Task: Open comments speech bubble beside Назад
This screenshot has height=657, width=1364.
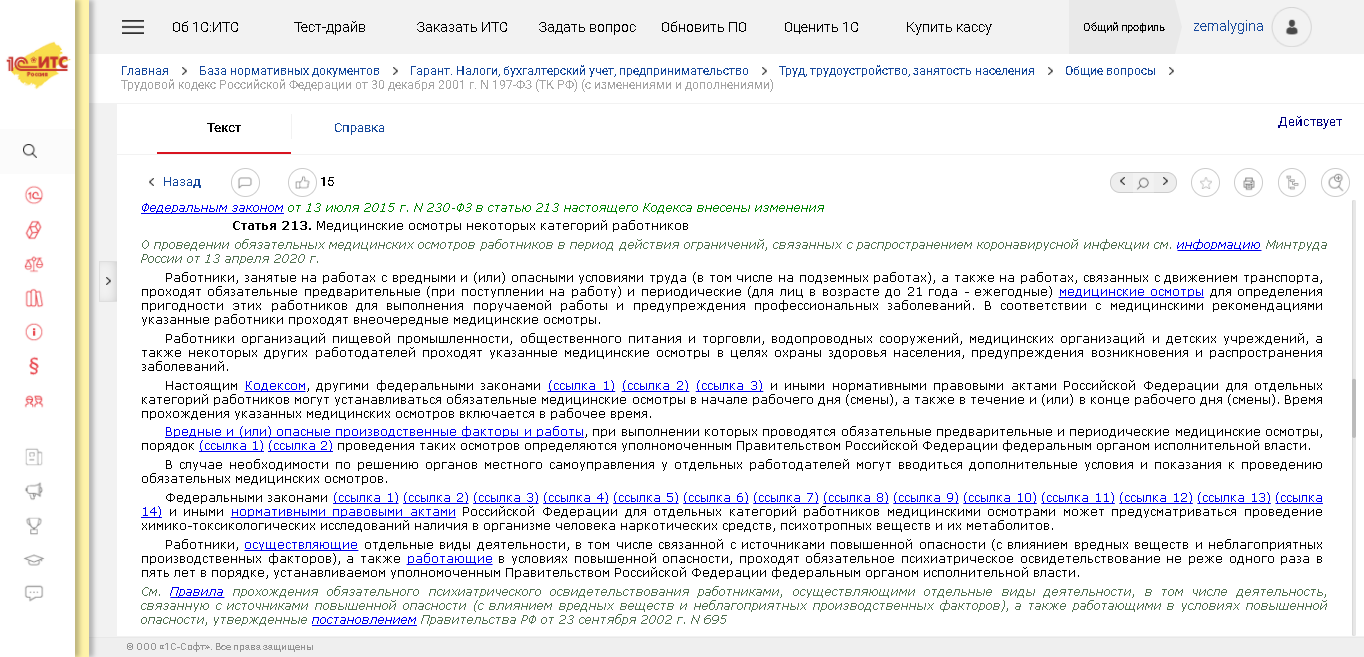Action: point(245,182)
